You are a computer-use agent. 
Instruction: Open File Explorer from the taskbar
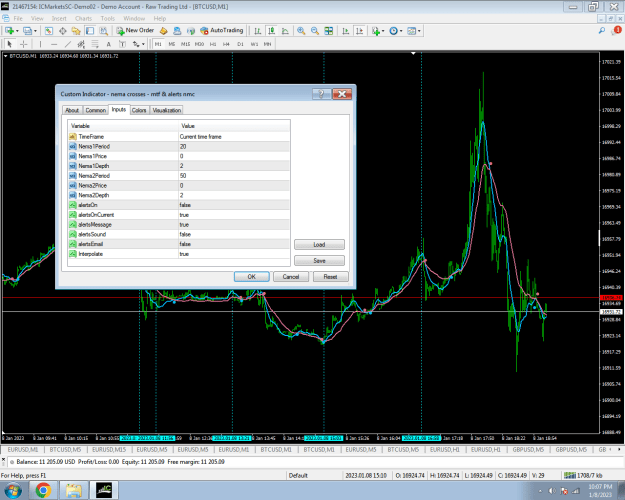point(73,490)
